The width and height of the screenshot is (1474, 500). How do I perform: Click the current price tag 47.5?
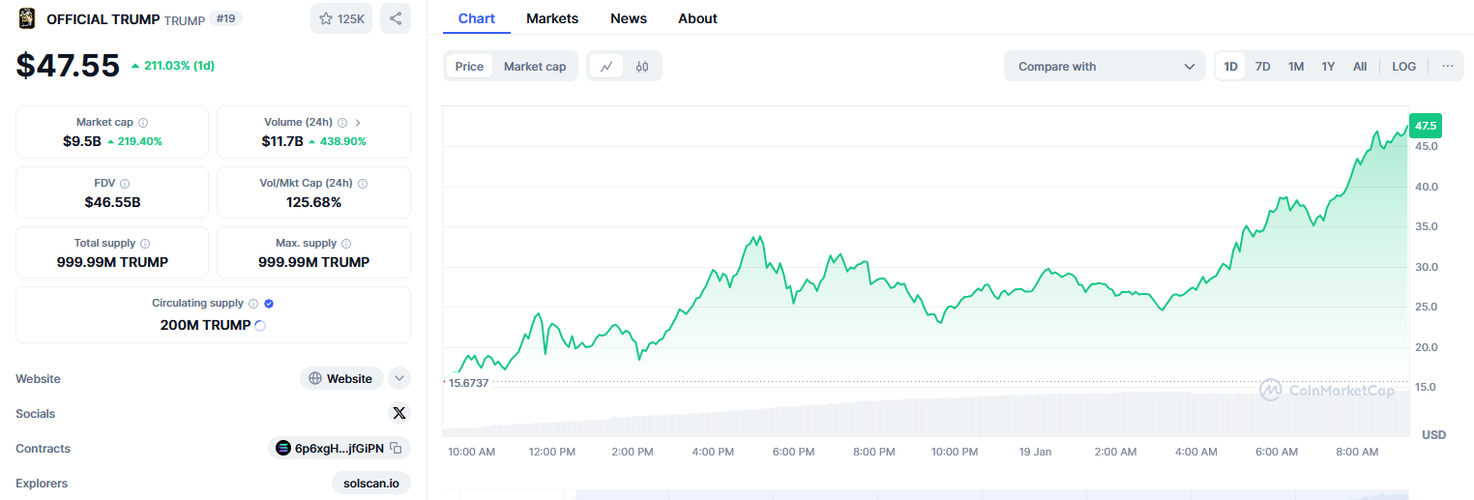click(x=1426, y=126)
